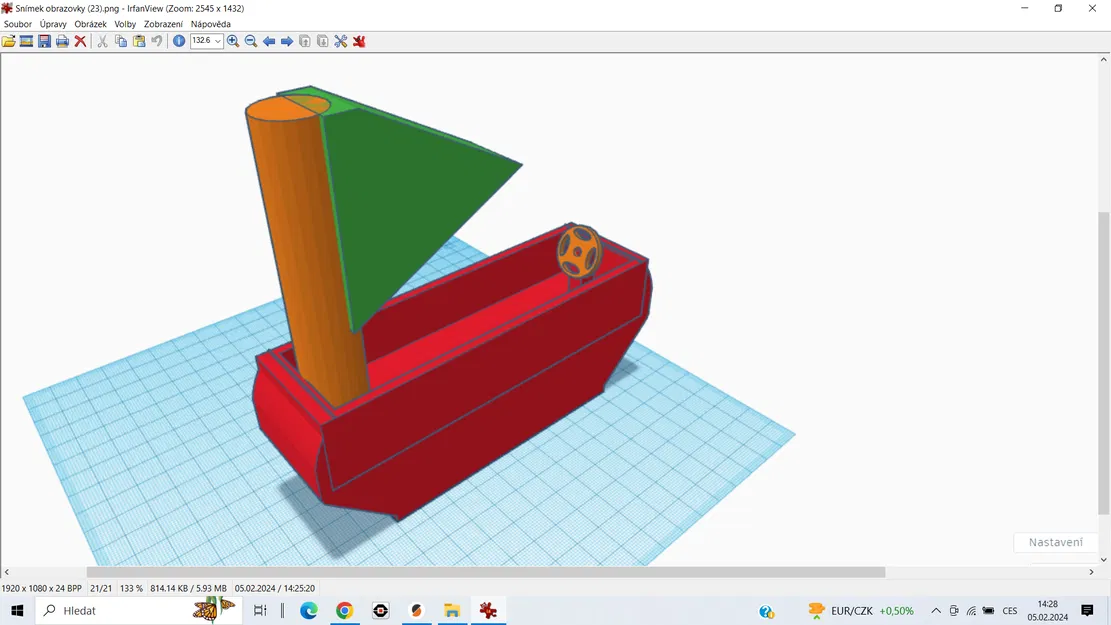Copy the image to clipboard

(x=120, y=41)
